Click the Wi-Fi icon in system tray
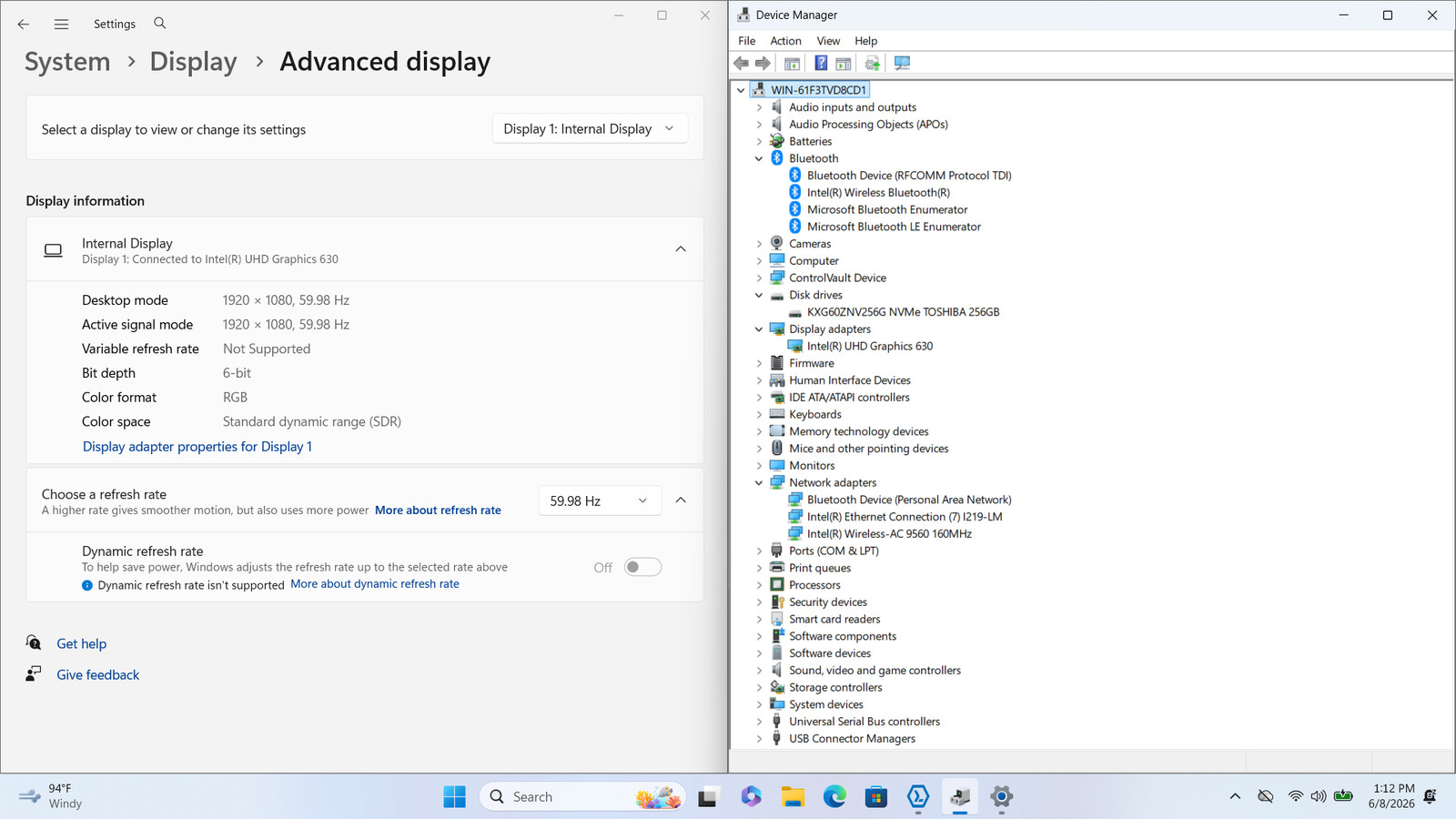This screenshot has height=819, width=1456. click(x=1295, y=796)
